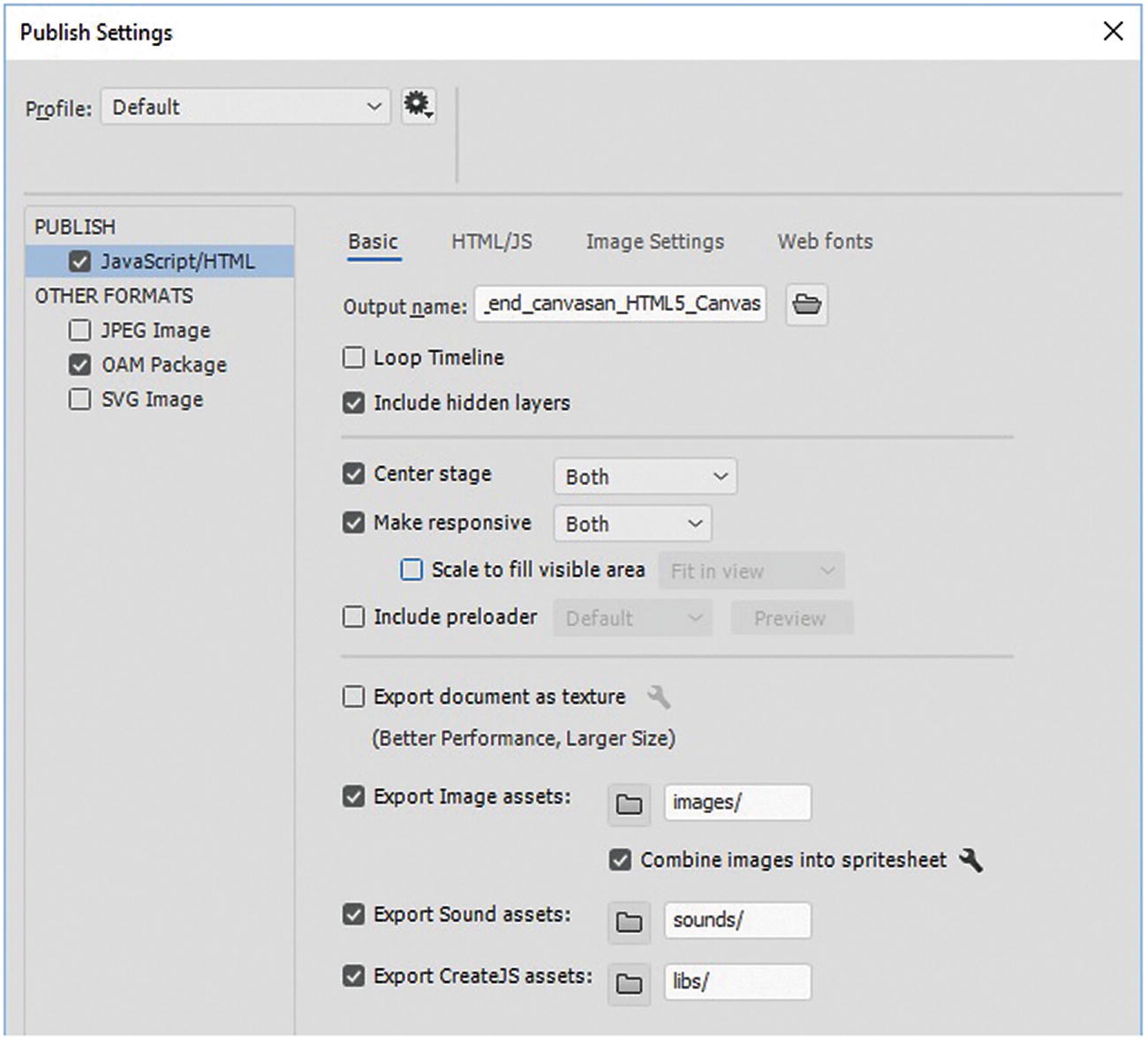Open the profile options gear menu

(418, 106)
